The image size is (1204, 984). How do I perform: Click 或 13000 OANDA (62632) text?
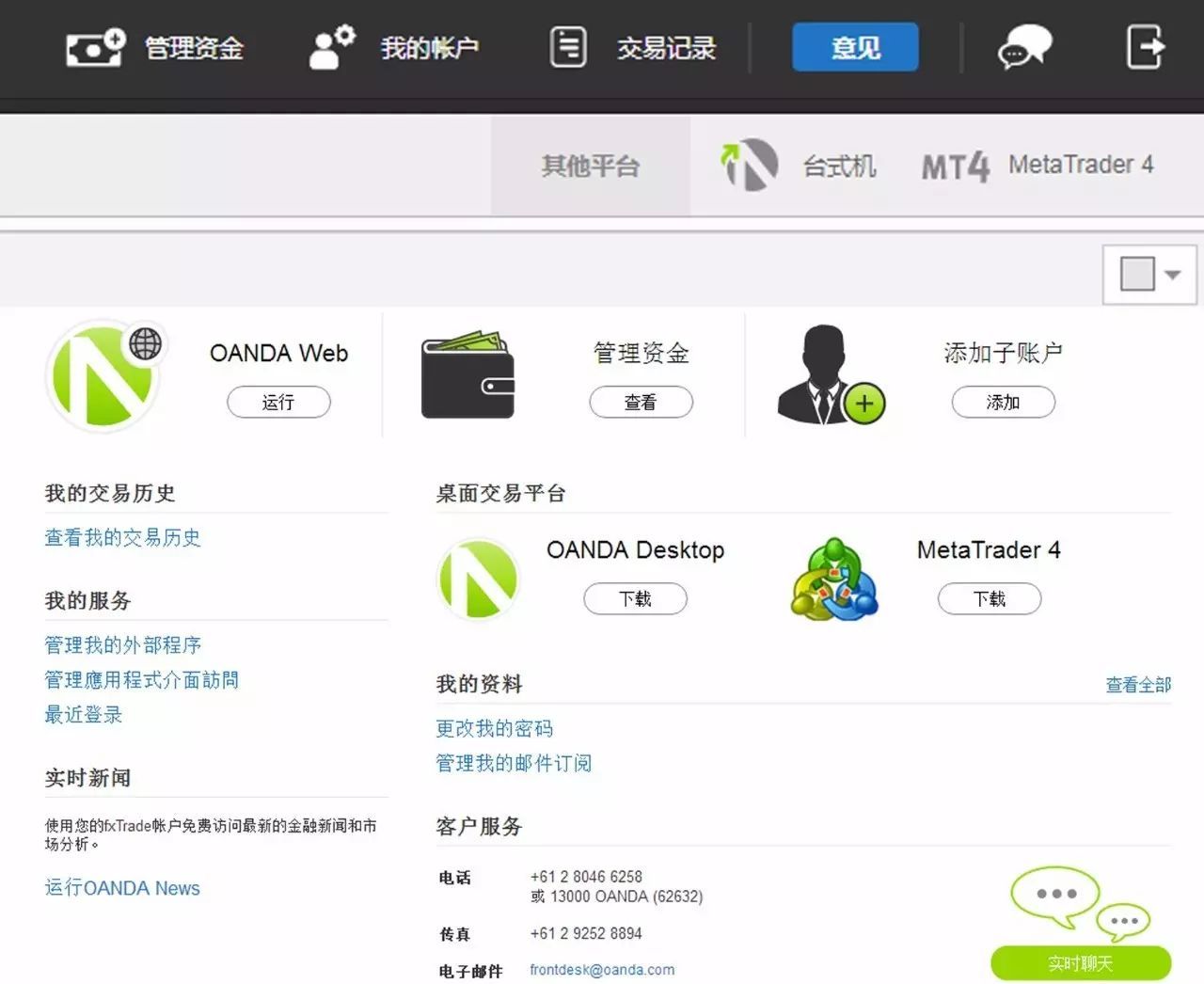tap(616, 897)
